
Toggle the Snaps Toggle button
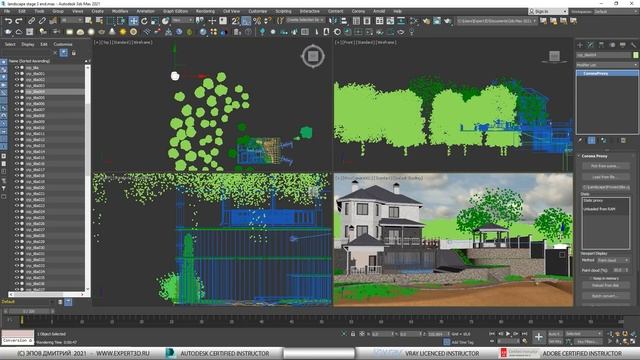pos(236,20)
